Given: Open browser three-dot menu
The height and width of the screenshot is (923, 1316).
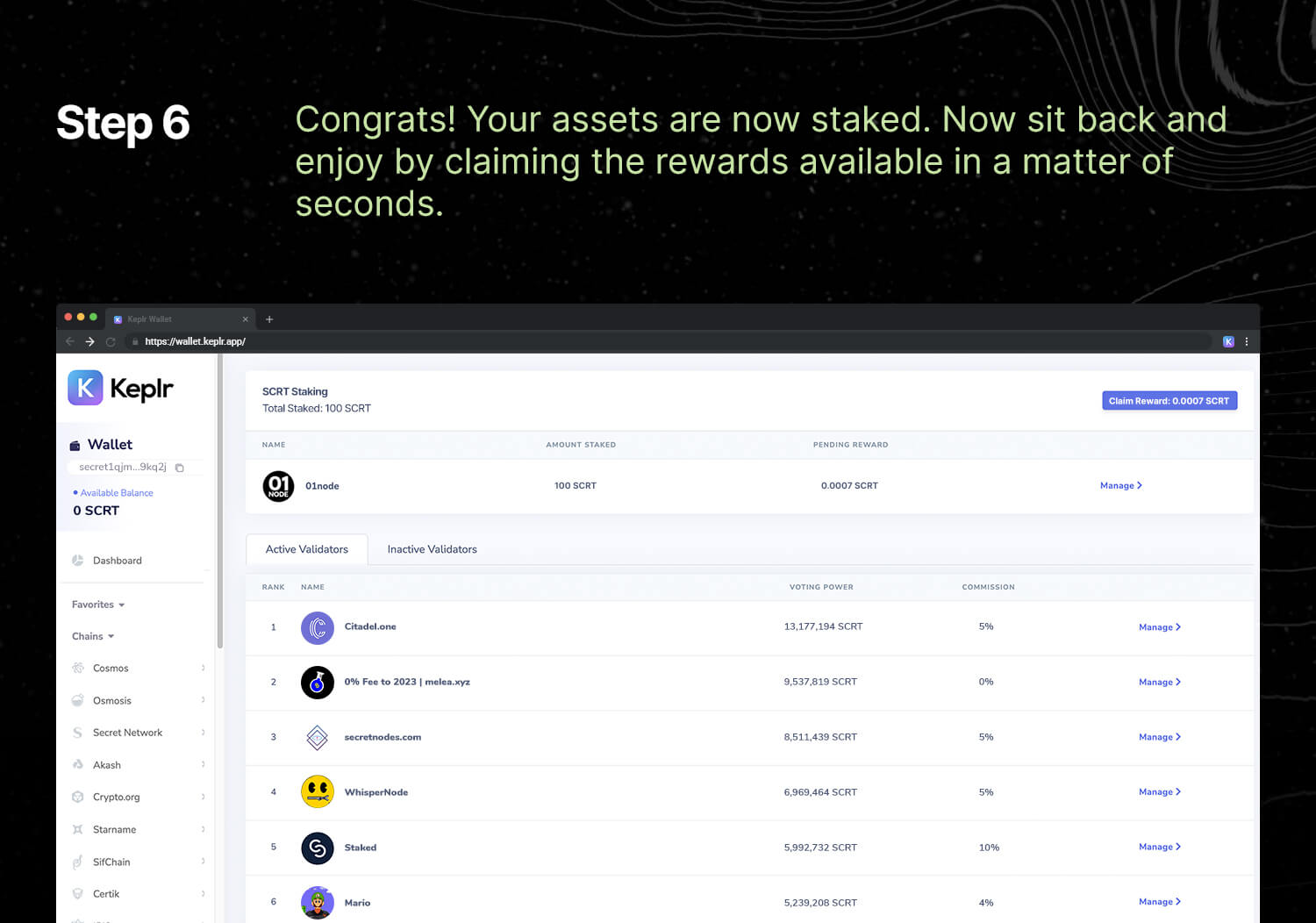Looking at the screenshot, I should (x=1247, y=341).
